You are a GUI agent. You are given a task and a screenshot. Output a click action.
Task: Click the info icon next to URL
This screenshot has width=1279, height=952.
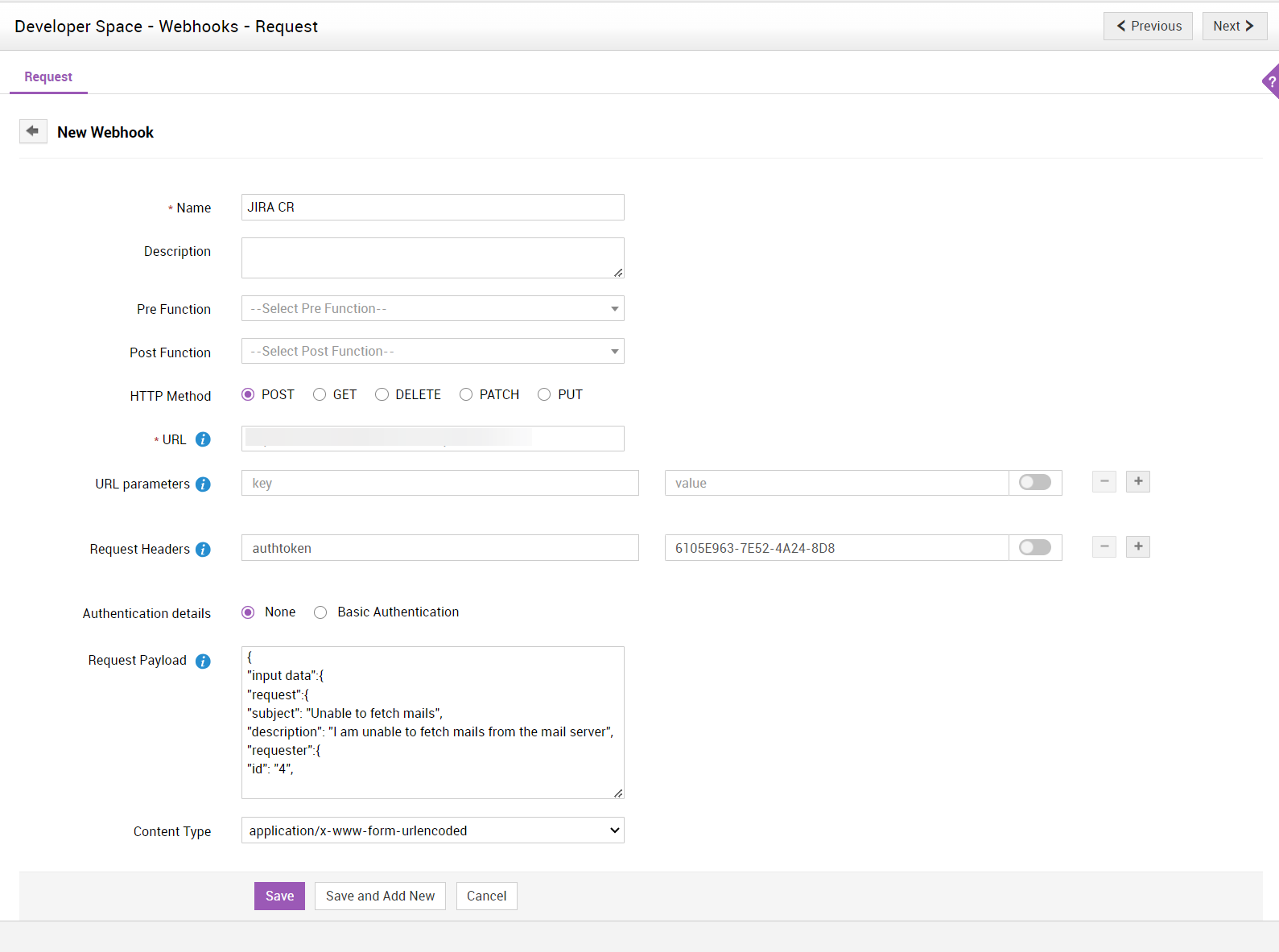(203, 439)
